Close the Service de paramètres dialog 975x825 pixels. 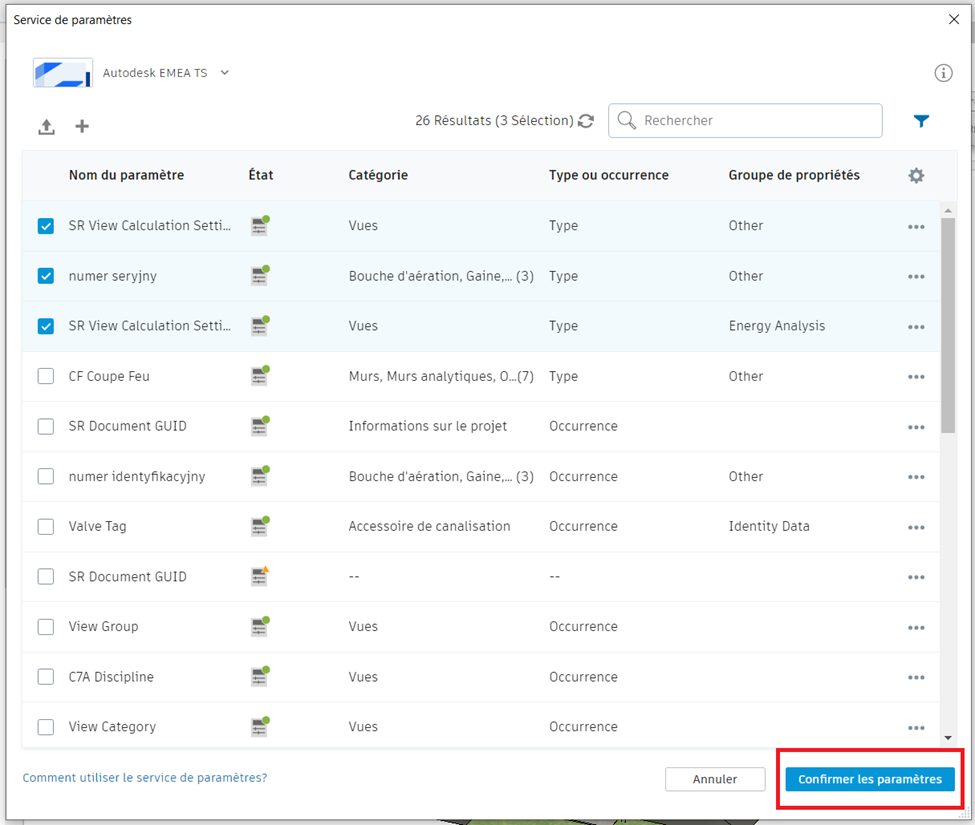click(954, 19)
